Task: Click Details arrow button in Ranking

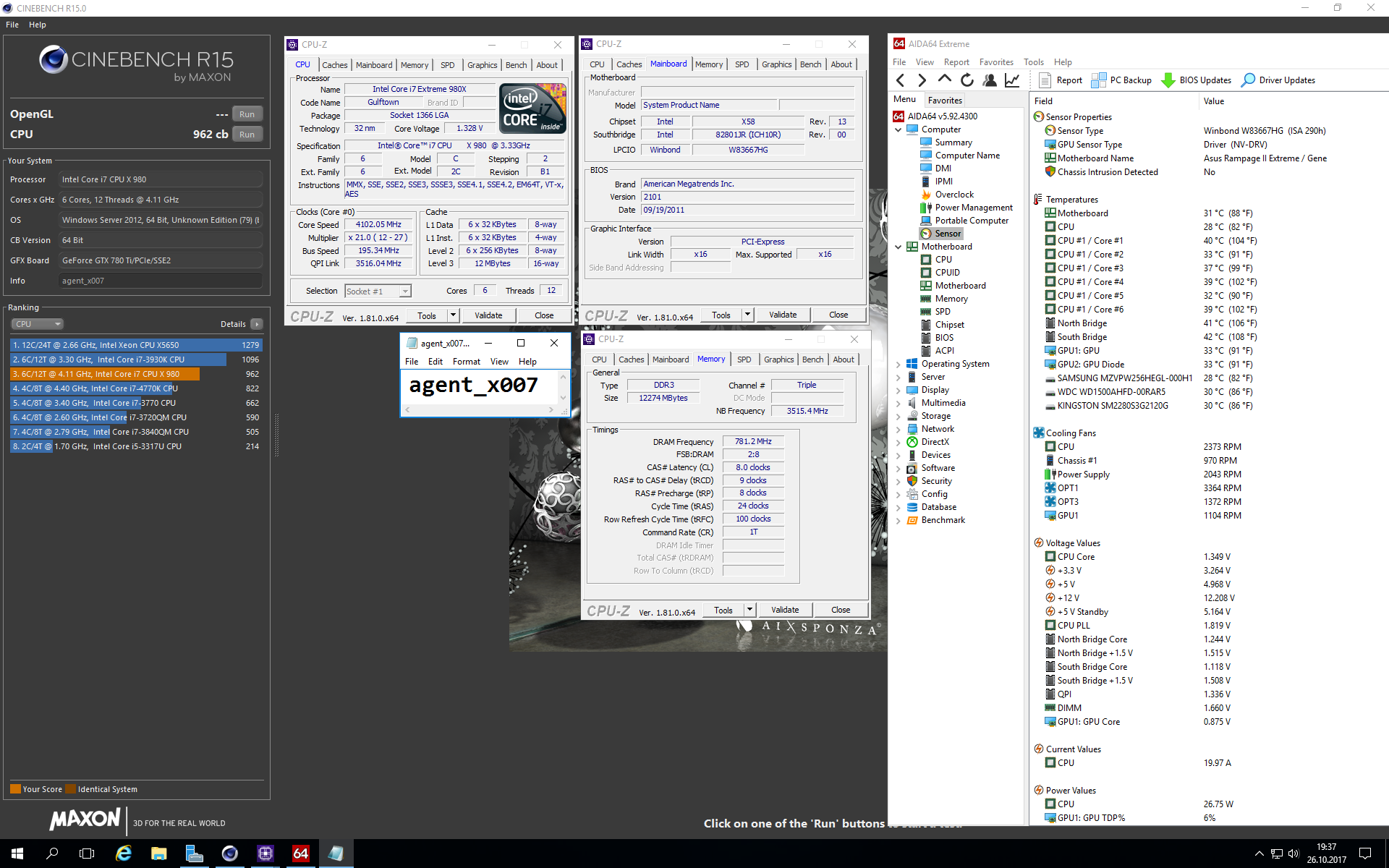Action: pos(257,324)
